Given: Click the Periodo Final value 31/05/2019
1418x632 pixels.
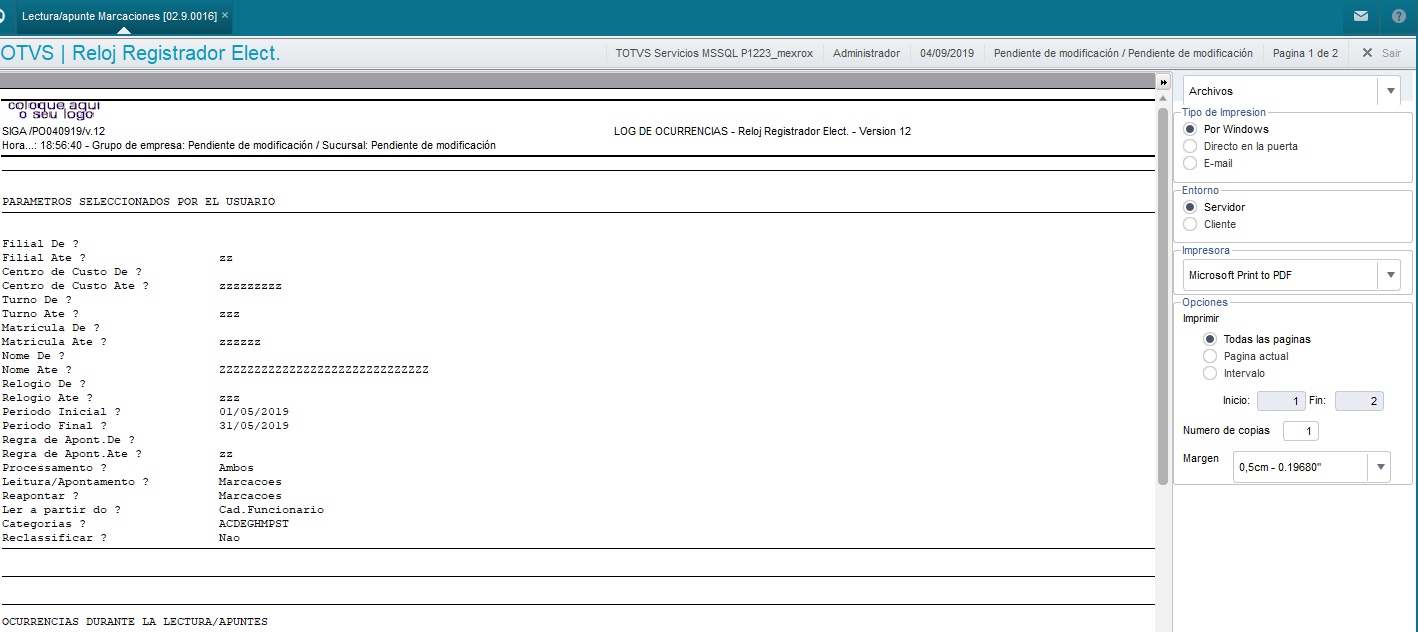Looking at the screenshot, I should pyautogui.click(x=254, y=425).
